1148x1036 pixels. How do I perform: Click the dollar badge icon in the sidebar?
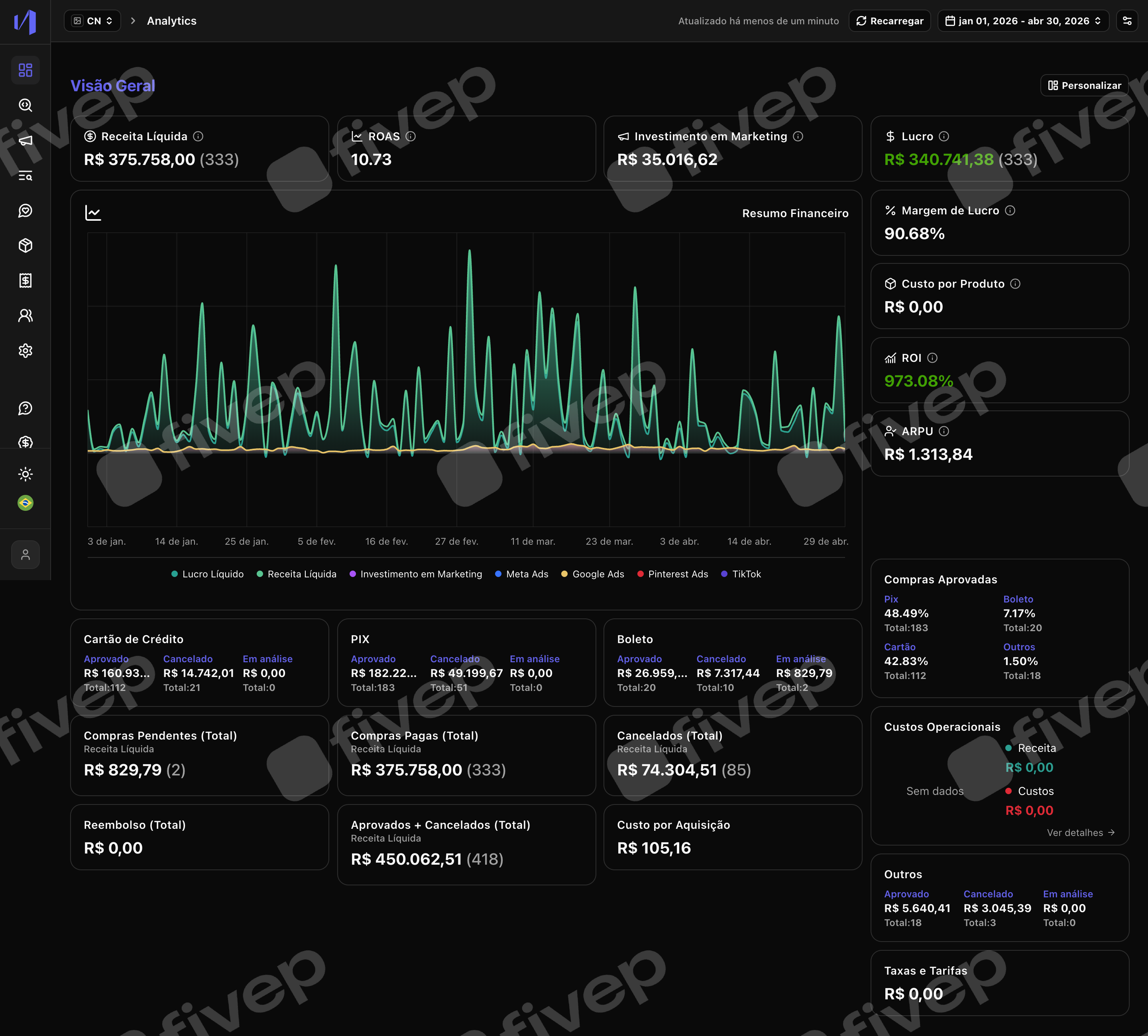pyautogui.click(x=25, y=442)
